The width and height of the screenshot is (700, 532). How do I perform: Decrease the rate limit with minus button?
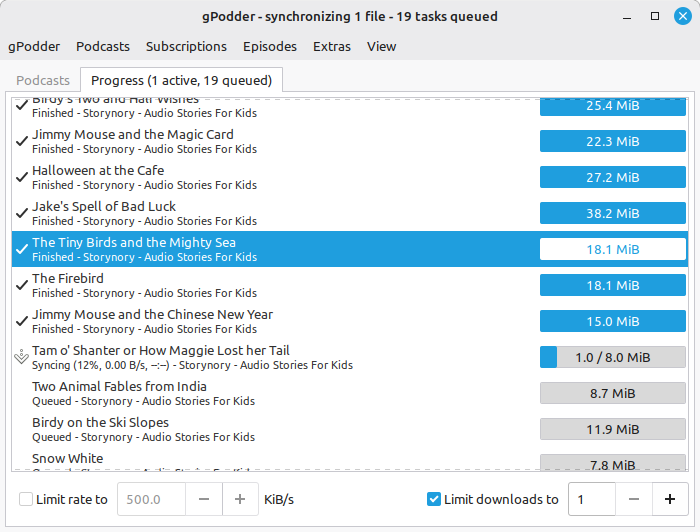(203, 499)
